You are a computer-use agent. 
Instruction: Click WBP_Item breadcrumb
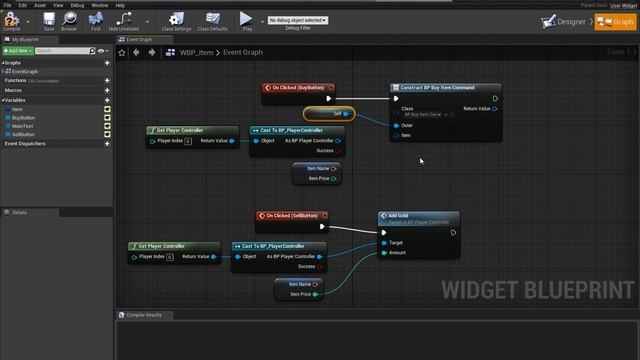click(196, 53)
